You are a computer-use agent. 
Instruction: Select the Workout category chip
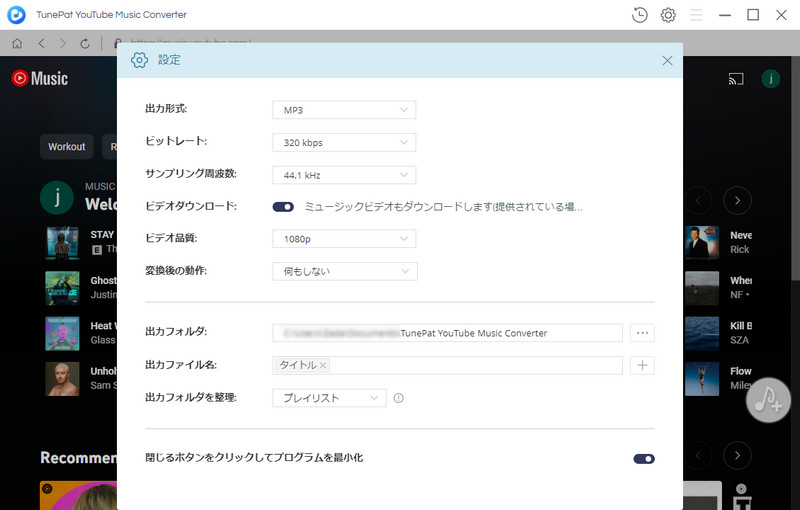[x=66, y=147]
